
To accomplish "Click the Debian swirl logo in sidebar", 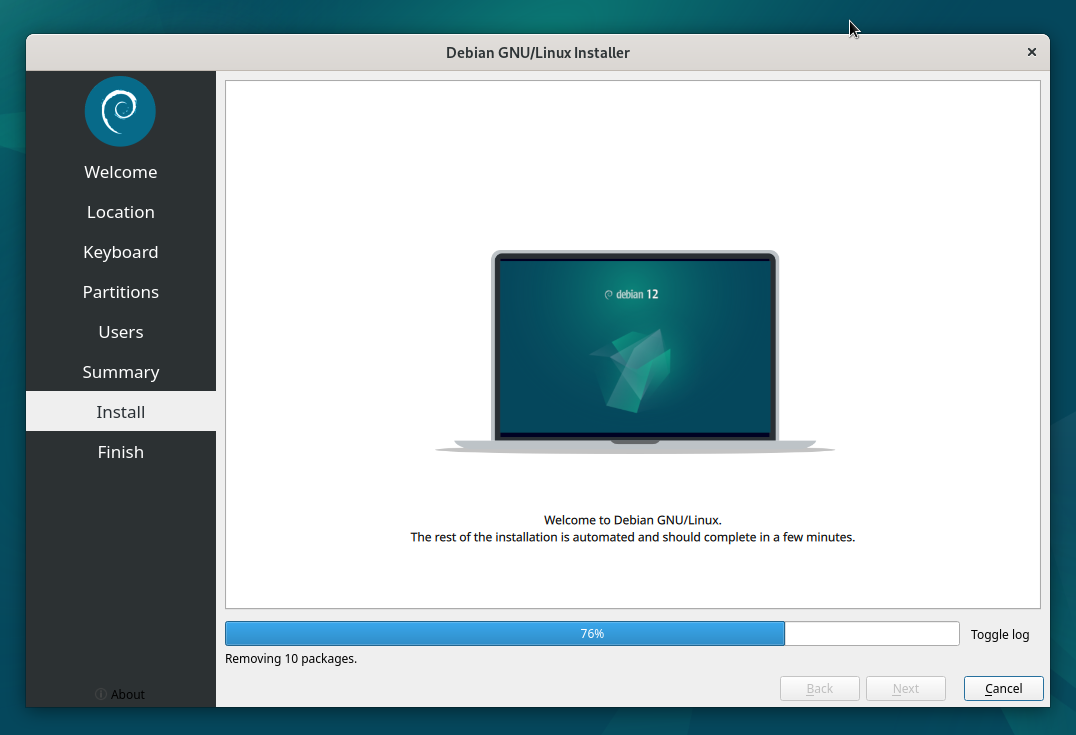I will click(x=120, y=111).
